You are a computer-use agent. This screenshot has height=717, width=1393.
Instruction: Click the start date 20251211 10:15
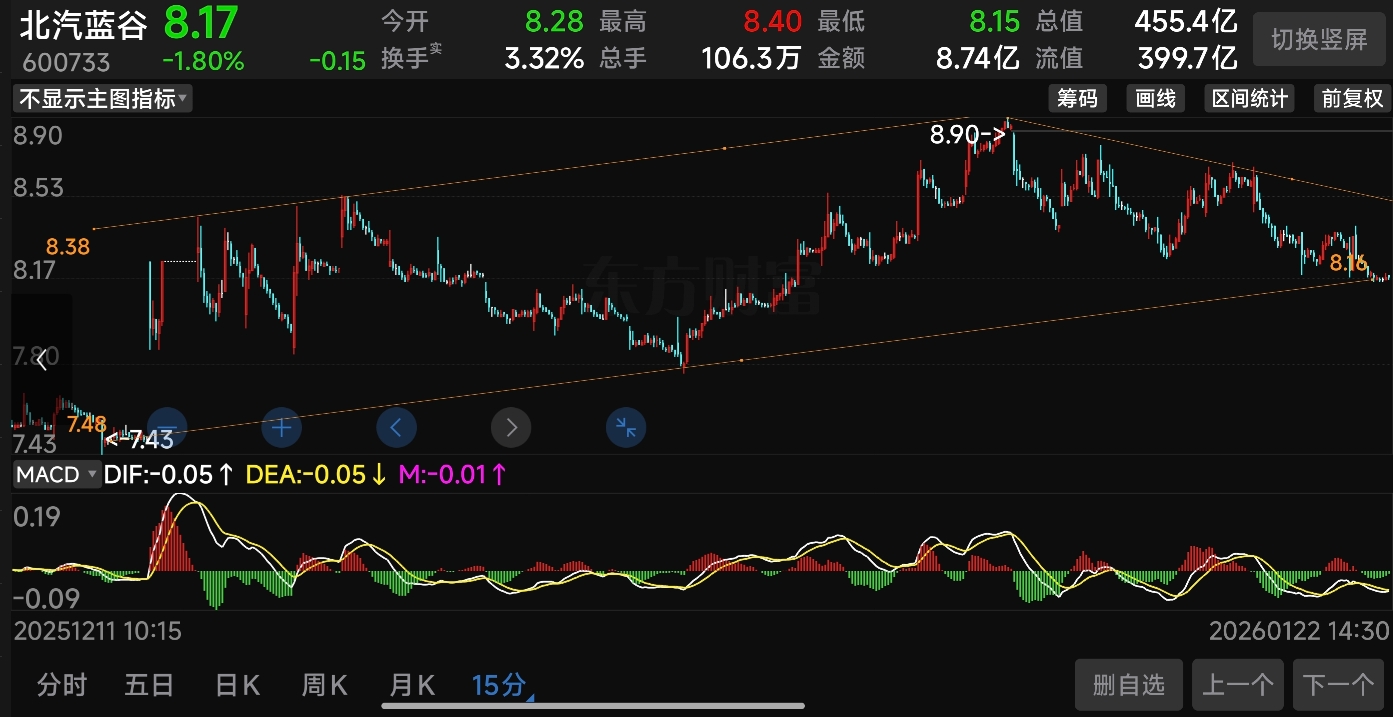point(97,630)
